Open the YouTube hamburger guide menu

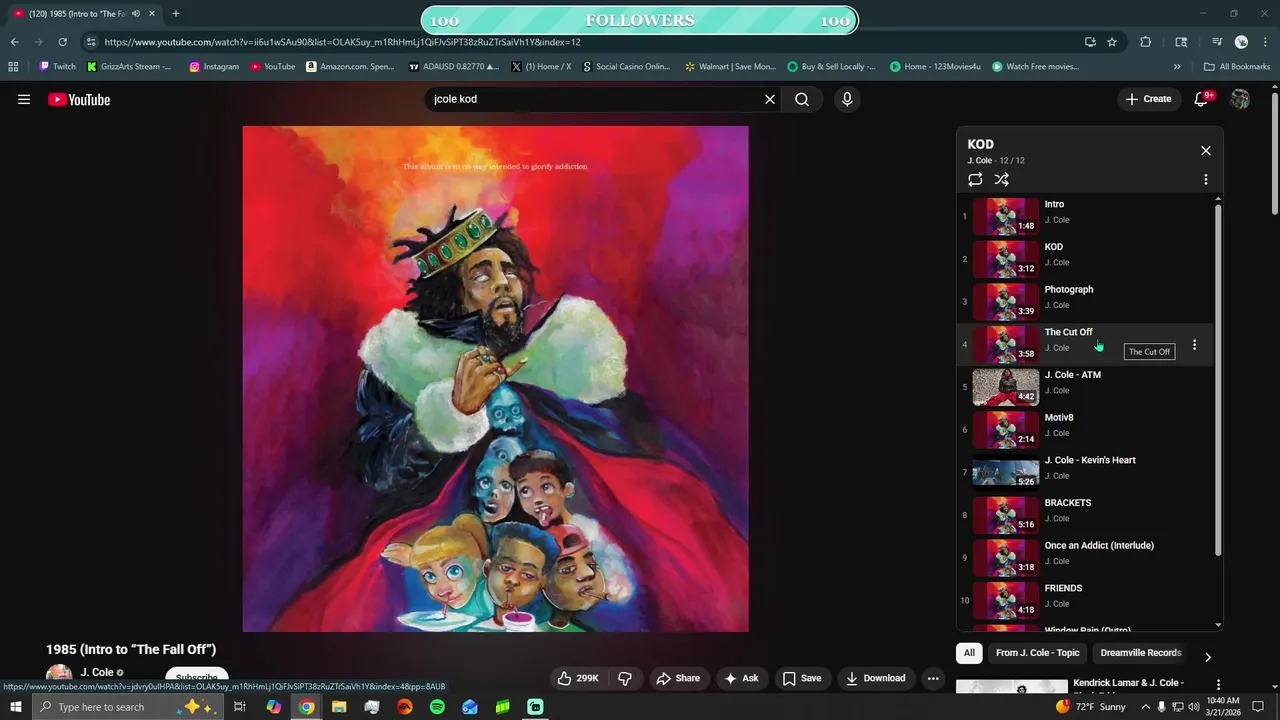pos(24,99)
